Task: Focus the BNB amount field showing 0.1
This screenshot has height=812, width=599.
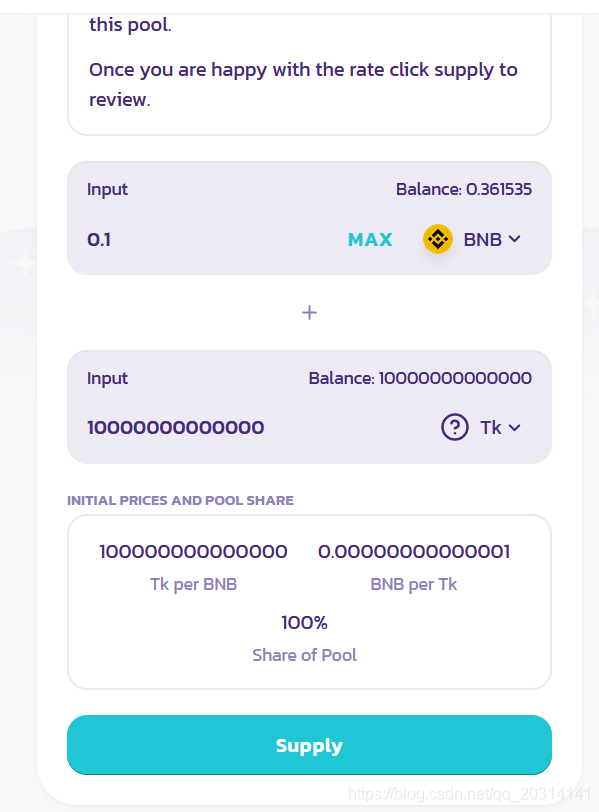Action: (x=207, y=239)
